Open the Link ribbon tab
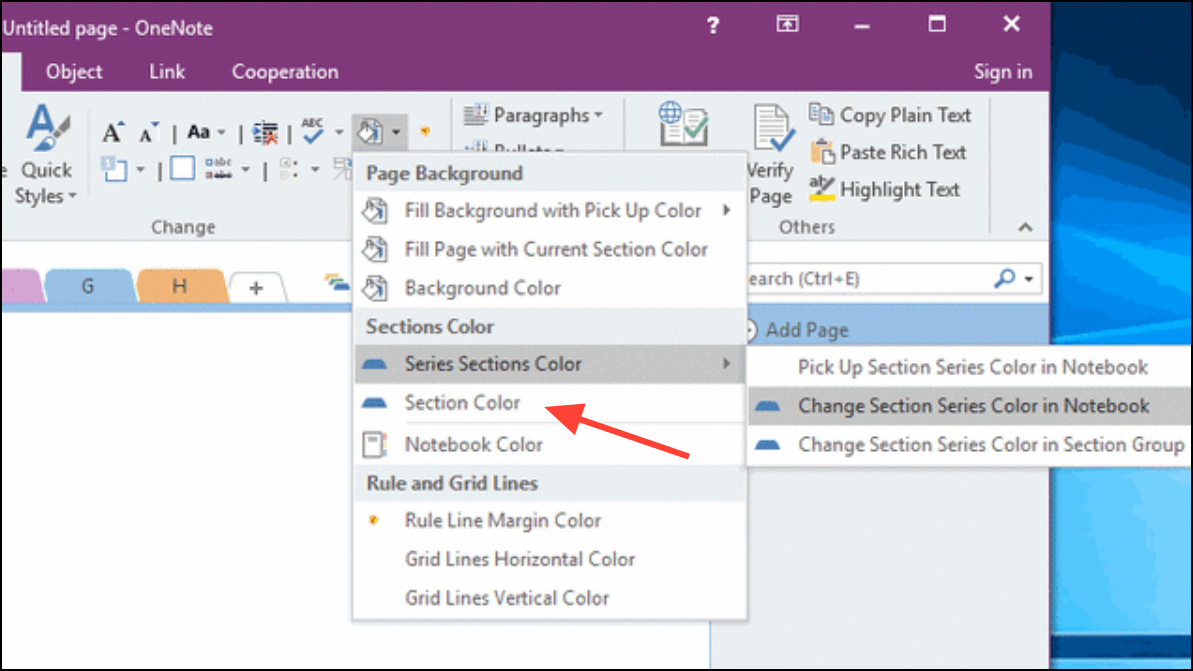1193x671 pixels. pyautogui.click(x=167, y=72)
